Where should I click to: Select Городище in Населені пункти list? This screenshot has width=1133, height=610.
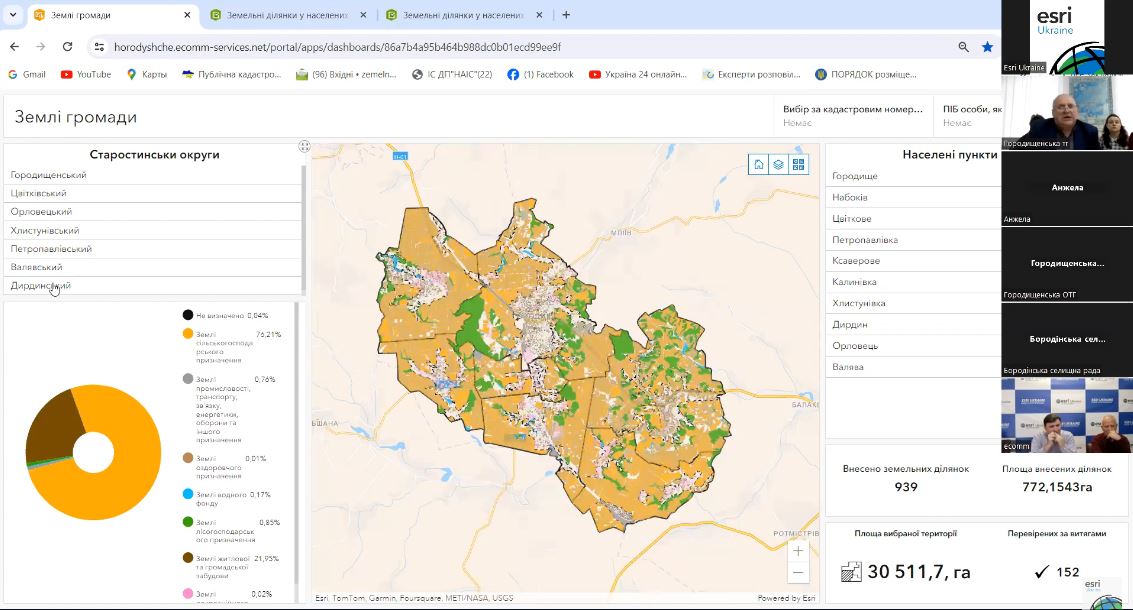click(x=913, y=176)
